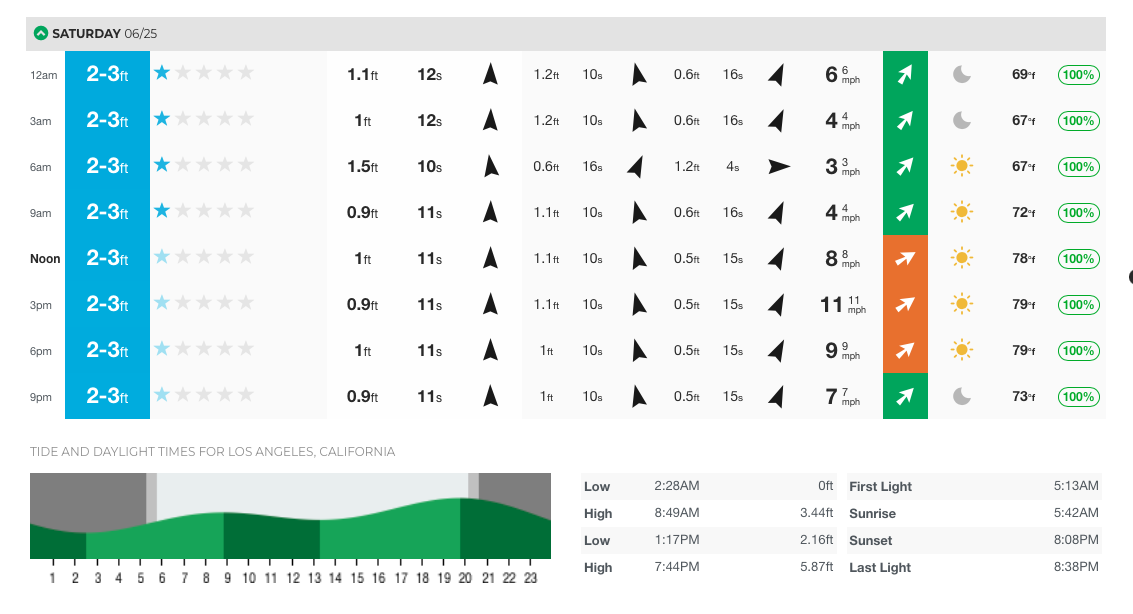Click the sun icon in the 6am row
Screen dimensions: 1133x614
962,166
